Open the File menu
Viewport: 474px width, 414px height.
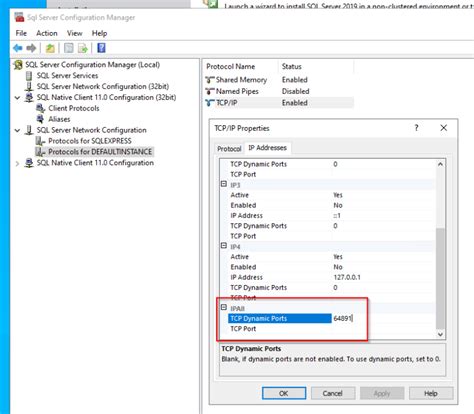(21, 33)
